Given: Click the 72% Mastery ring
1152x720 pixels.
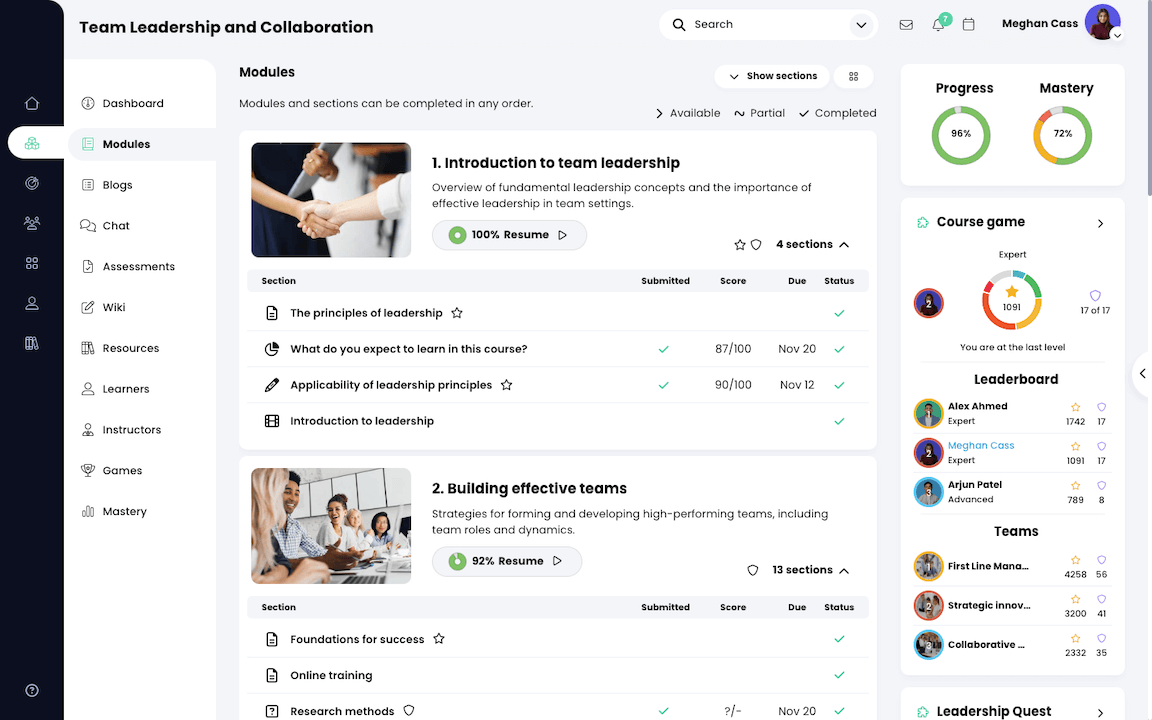Looking at the screenshot, I should [x=1062, y=135].
